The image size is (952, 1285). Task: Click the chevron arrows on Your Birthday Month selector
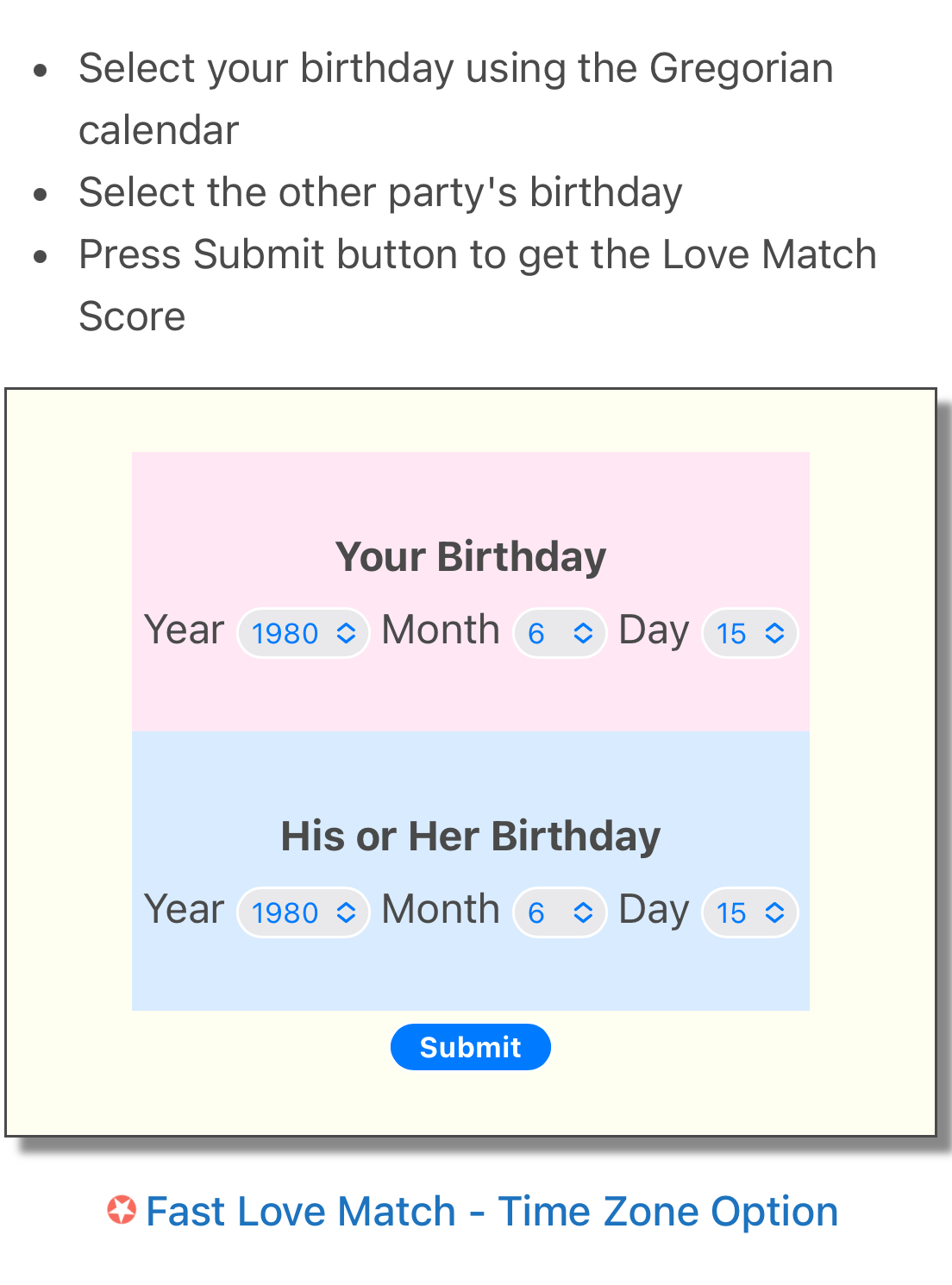583,633
